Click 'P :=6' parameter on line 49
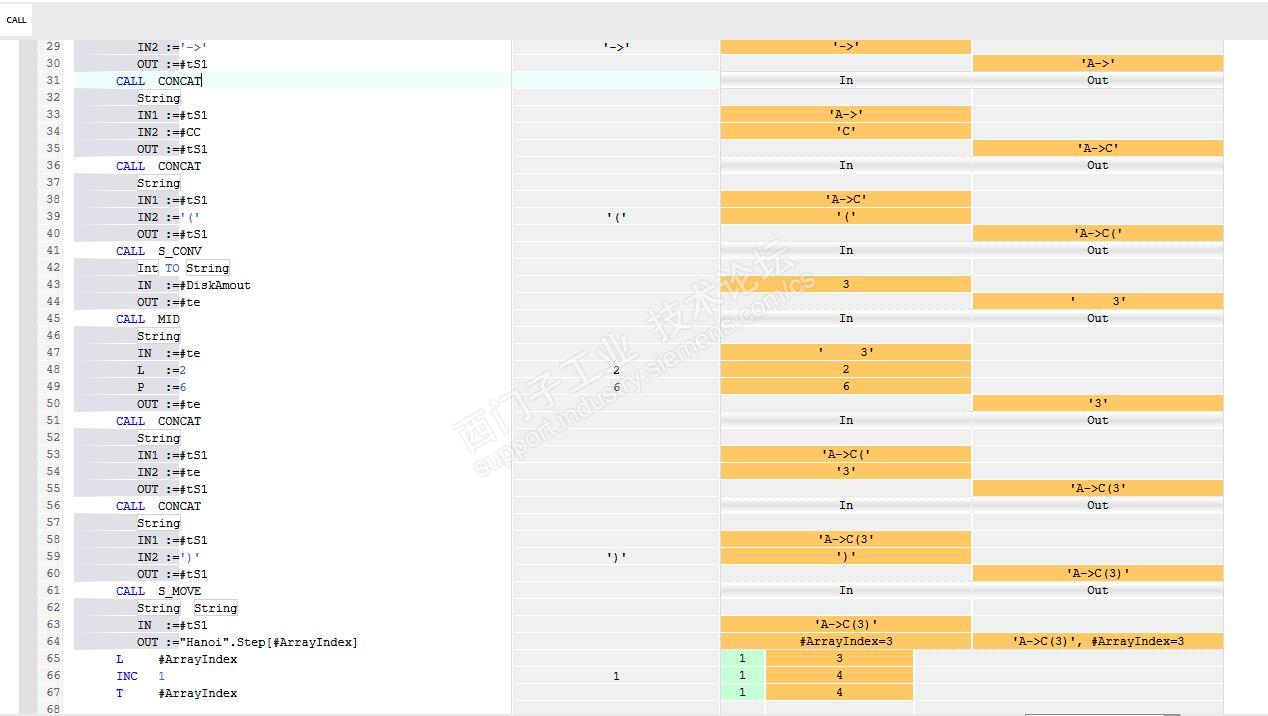This screenshot has width=1268, height=716. point(162,387)
